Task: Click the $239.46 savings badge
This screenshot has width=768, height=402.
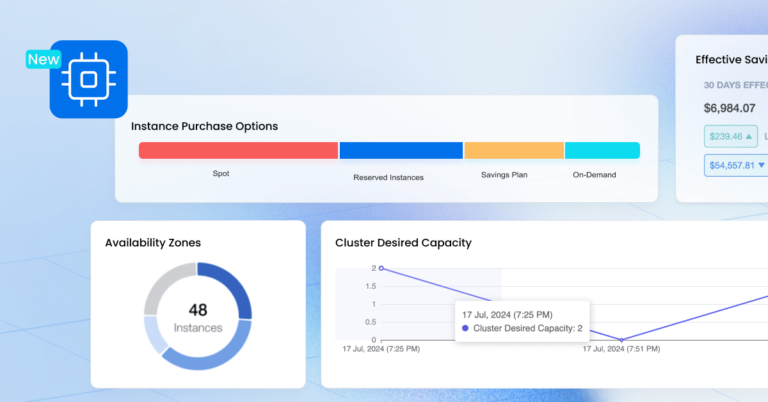Action: point(732,136)
